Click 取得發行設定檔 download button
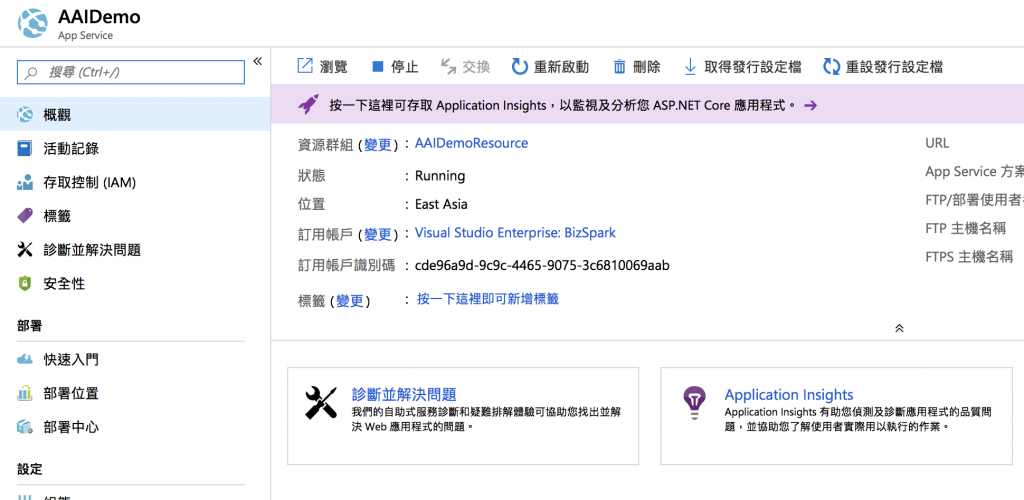The height and width of the screenshot is (500, 1024). point(742,67)
